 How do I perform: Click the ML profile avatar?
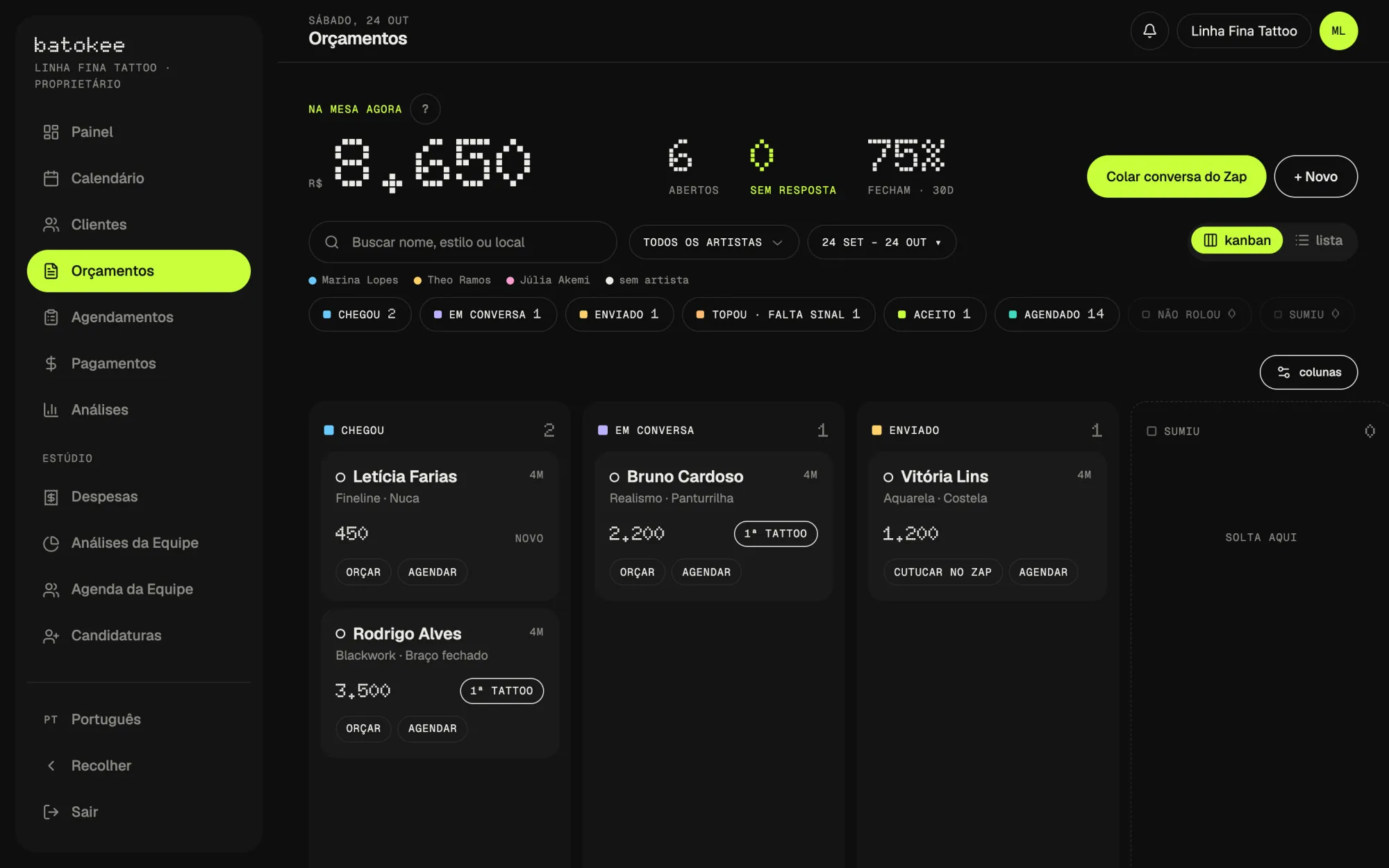(1338, 31)
